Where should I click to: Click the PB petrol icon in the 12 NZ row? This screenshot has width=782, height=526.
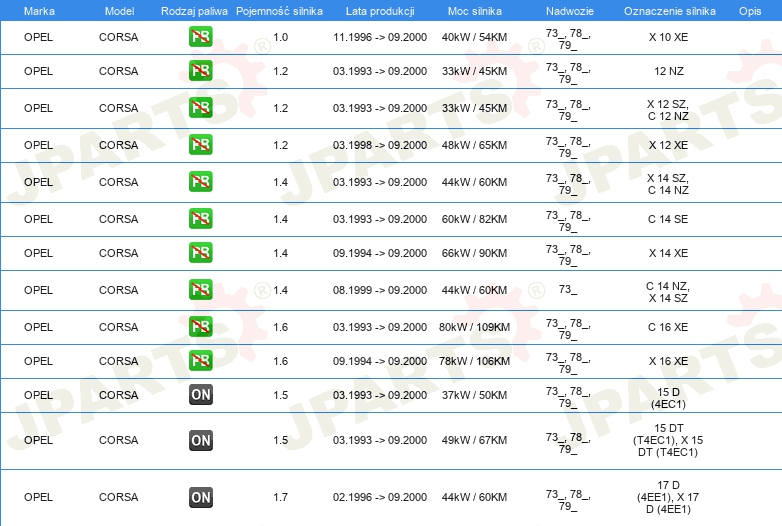(200, 71)
